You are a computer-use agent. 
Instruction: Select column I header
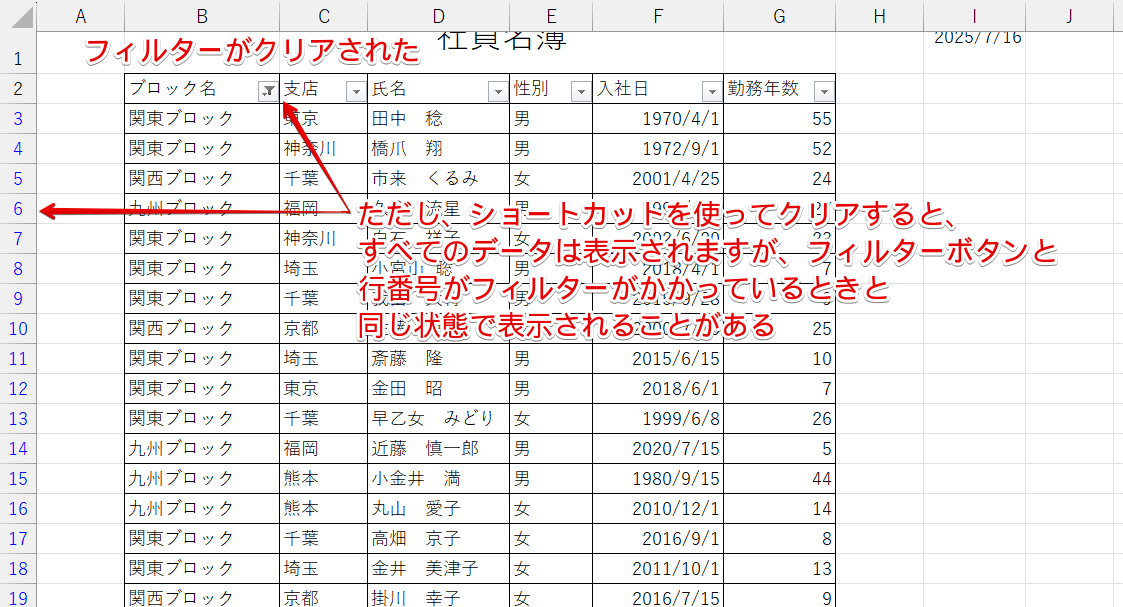click(x=974, y=16)
